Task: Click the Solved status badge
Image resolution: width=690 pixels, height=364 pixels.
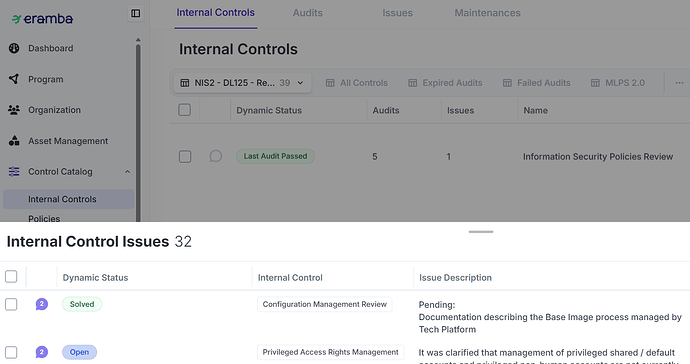Action: coord(82,304)
